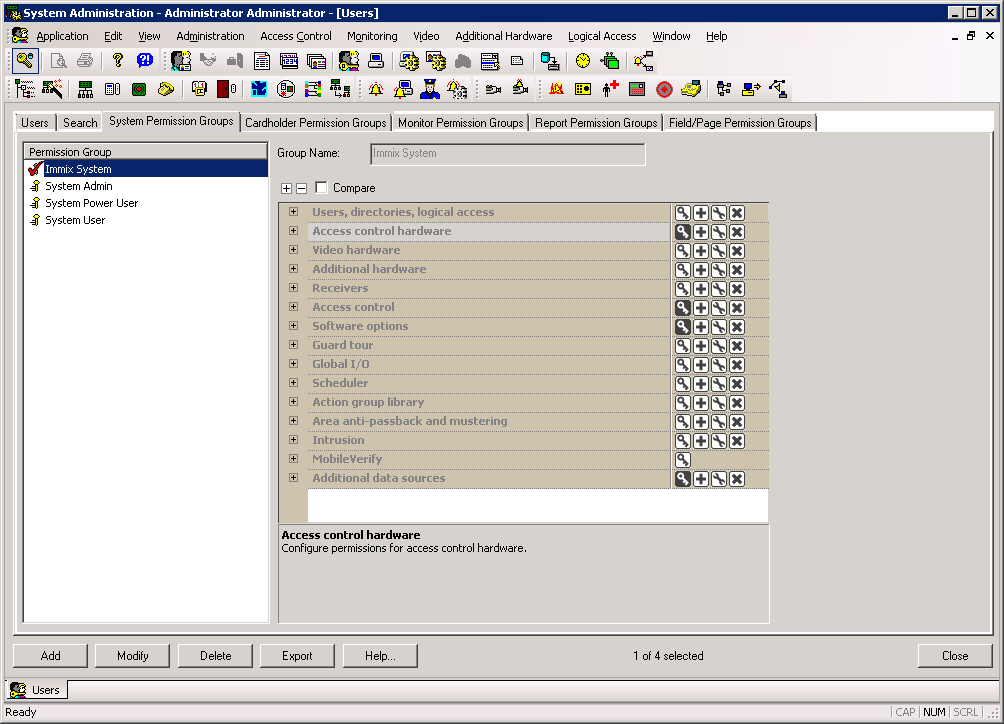Viewport: 1004px width, 724px height.
Task: Click the key icon on the MobileVerify row
Action: click(683, 459)
